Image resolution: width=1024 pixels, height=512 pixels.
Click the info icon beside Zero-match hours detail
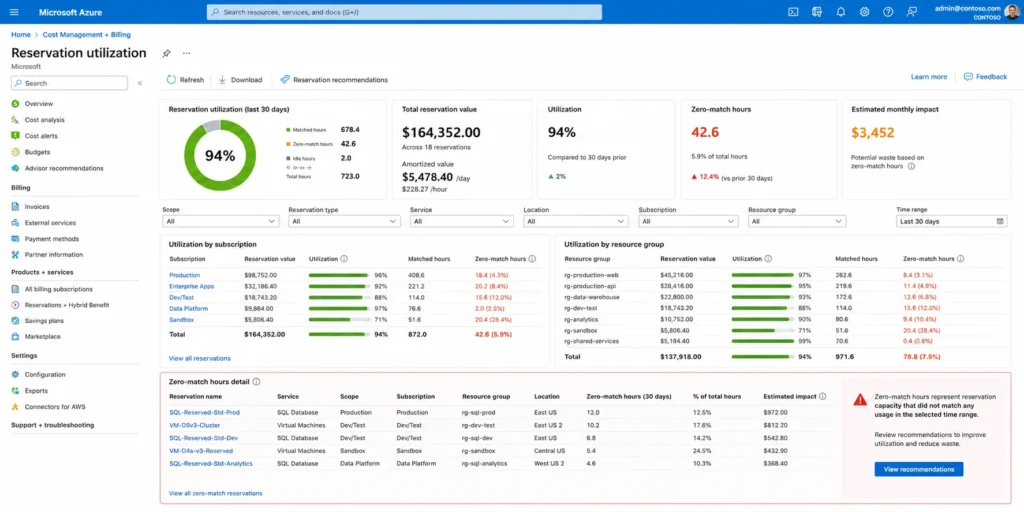[256, 381]
